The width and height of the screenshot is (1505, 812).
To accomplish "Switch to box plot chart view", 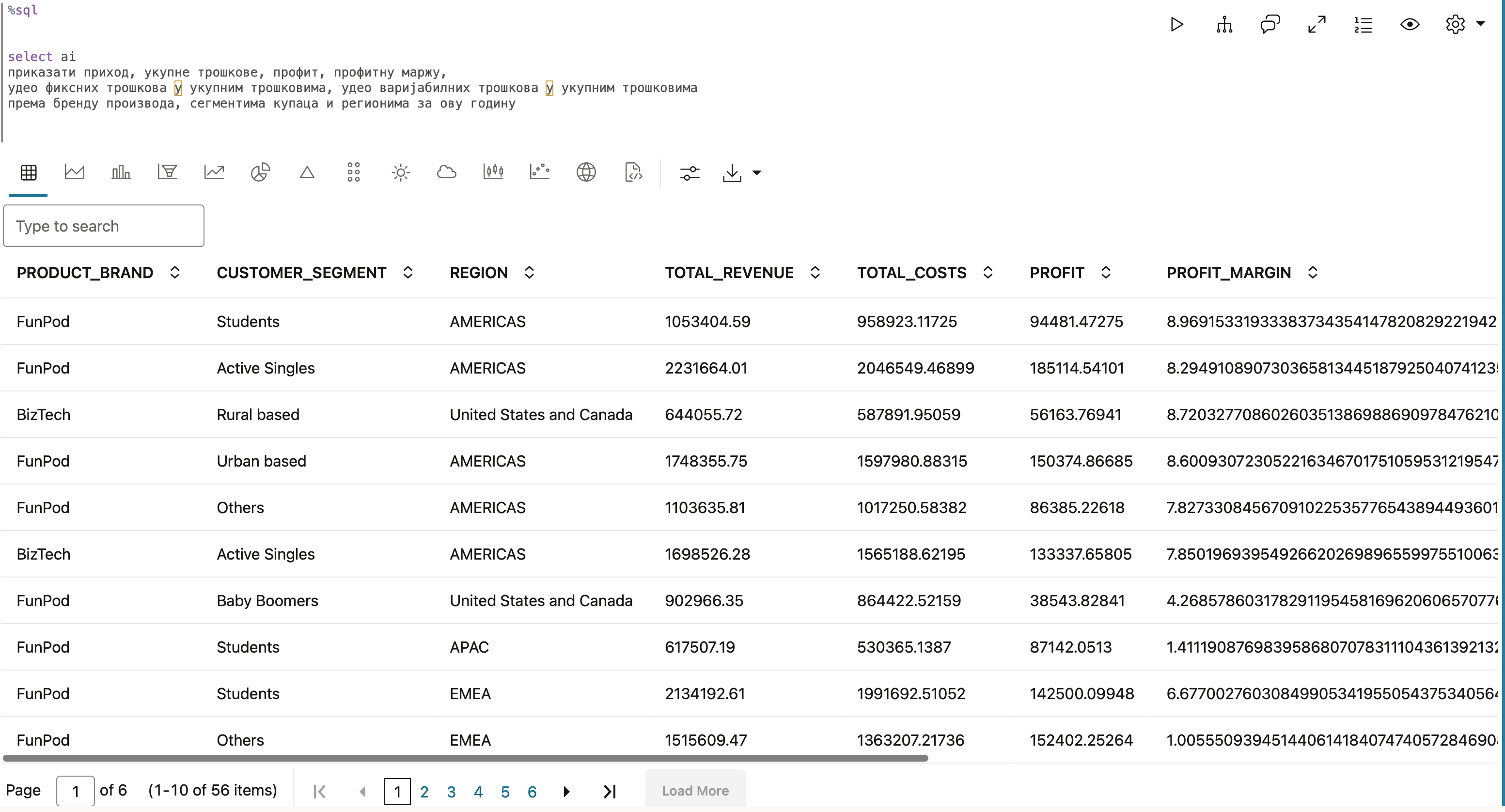I will pyautogui.click(x=493, y=172).
